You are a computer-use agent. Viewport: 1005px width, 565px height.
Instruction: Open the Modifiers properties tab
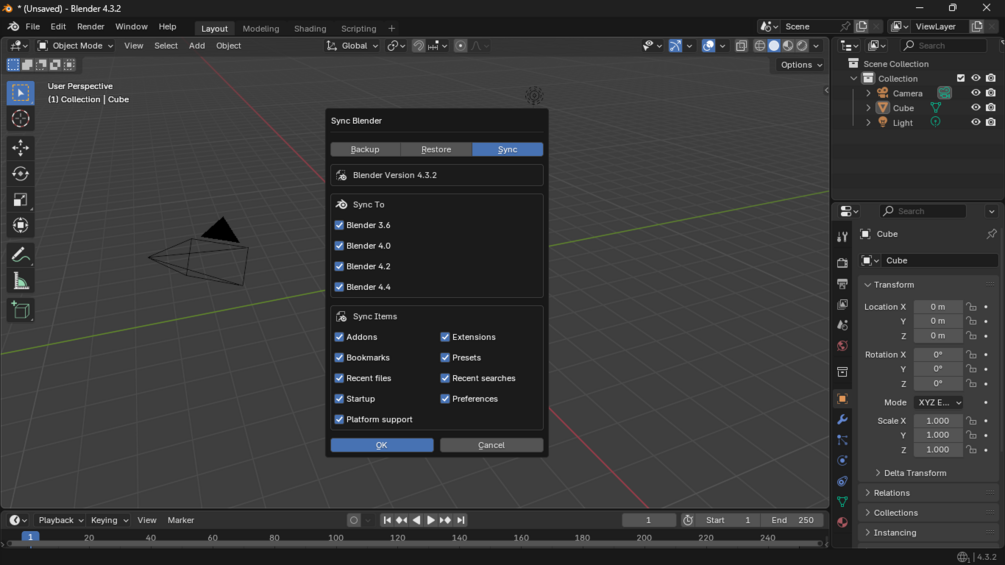click(x=842, y=420)
